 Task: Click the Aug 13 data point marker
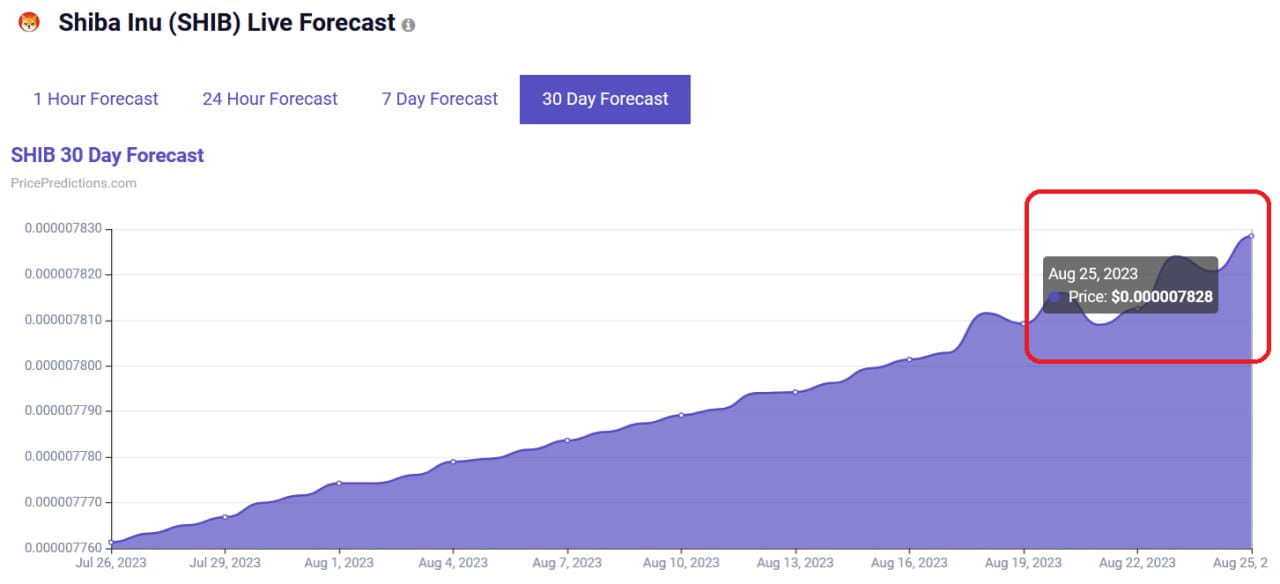[795, 392]
